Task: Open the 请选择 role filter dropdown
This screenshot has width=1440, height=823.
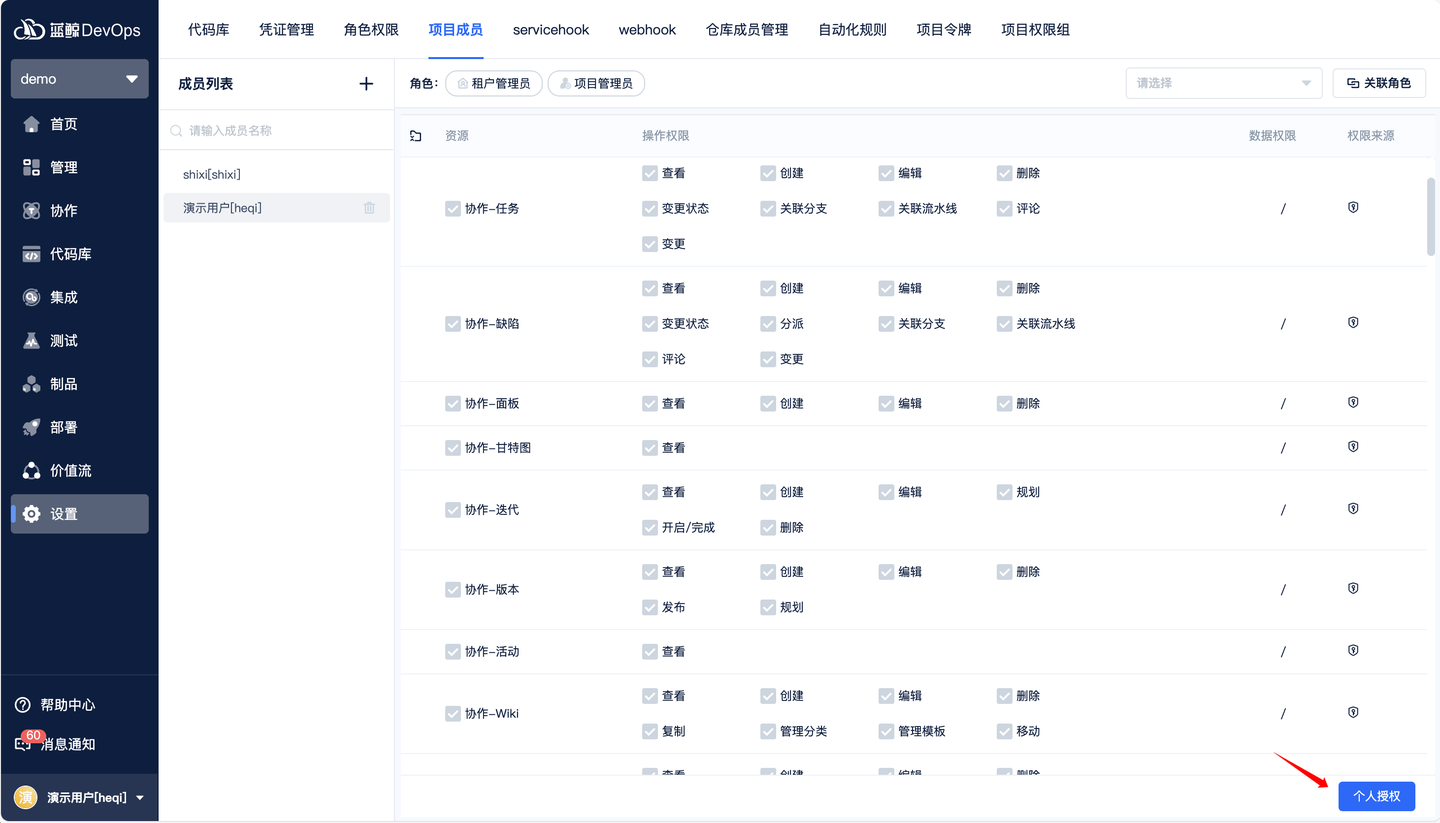Action: (x=1223, y=83)
